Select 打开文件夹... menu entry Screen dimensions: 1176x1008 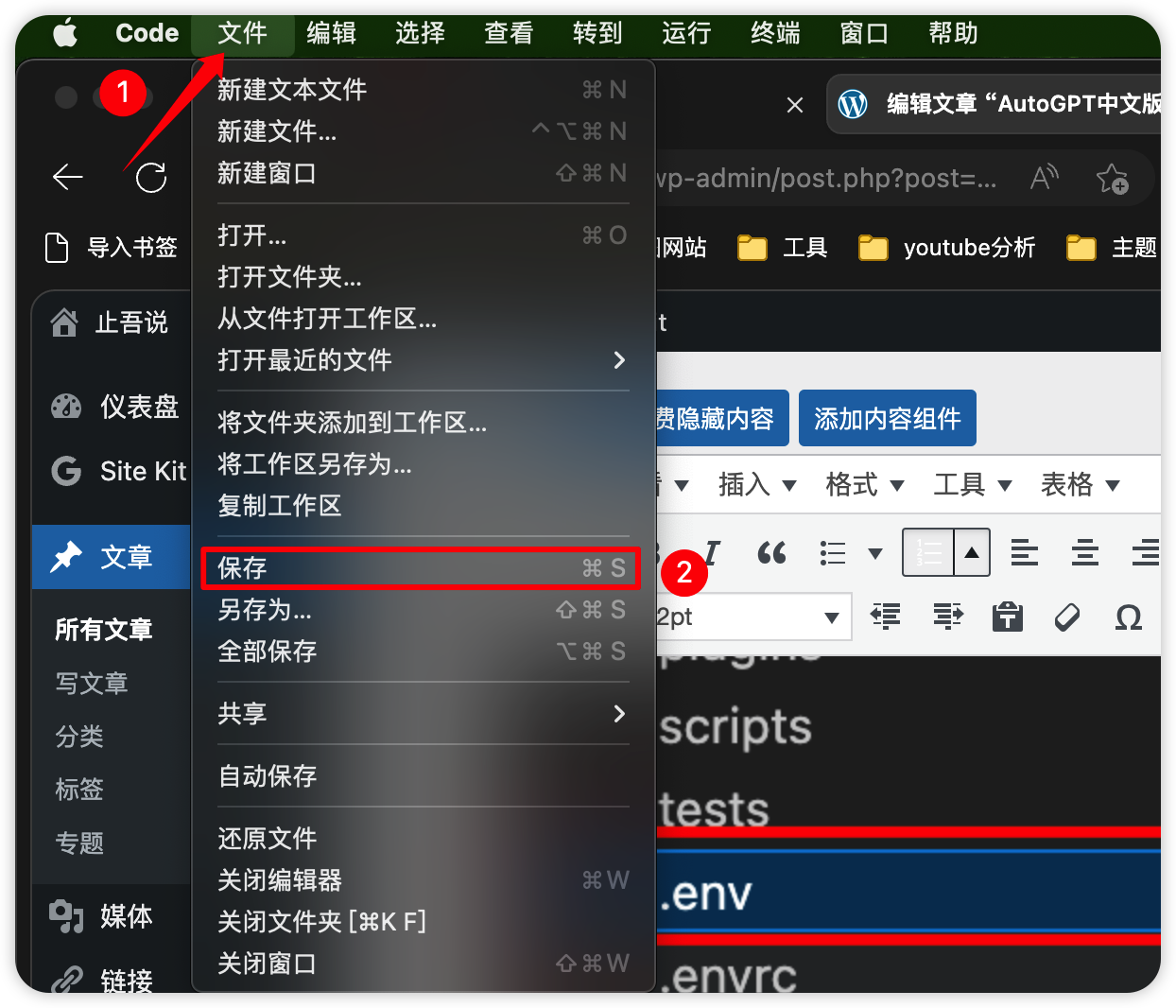[423, 277]
